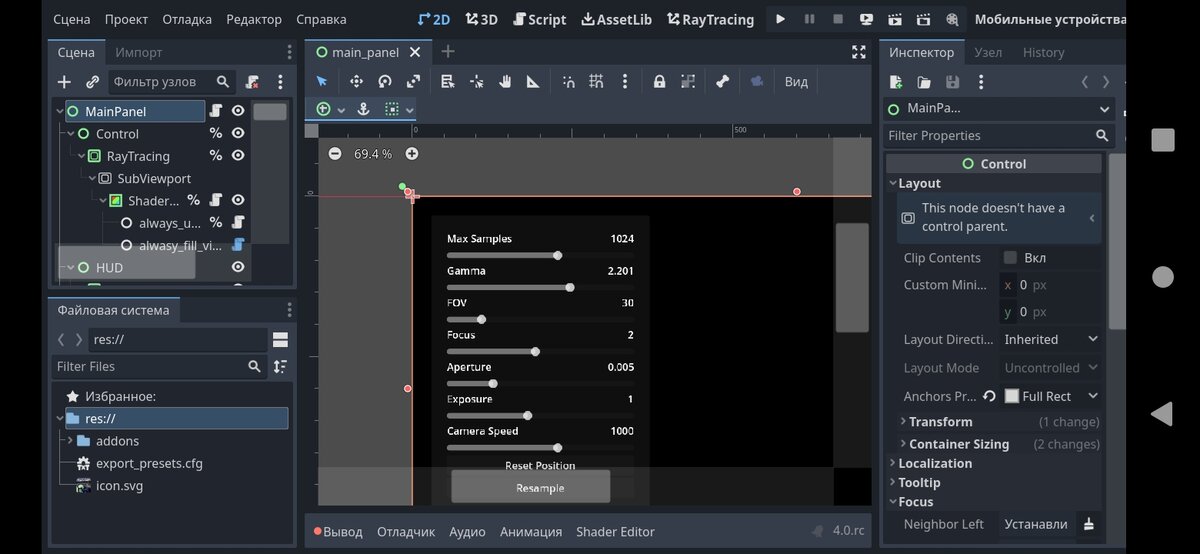Select the alwasy_fill_vi... node

181,245
